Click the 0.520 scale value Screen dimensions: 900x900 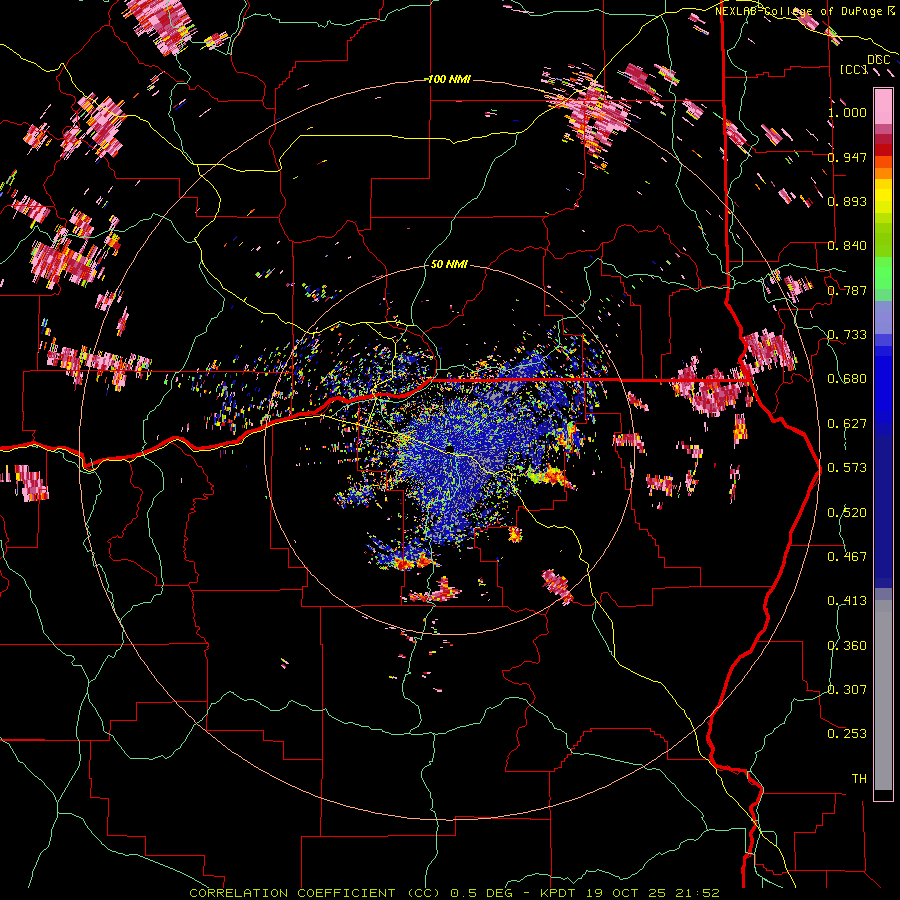click(847, 513)
